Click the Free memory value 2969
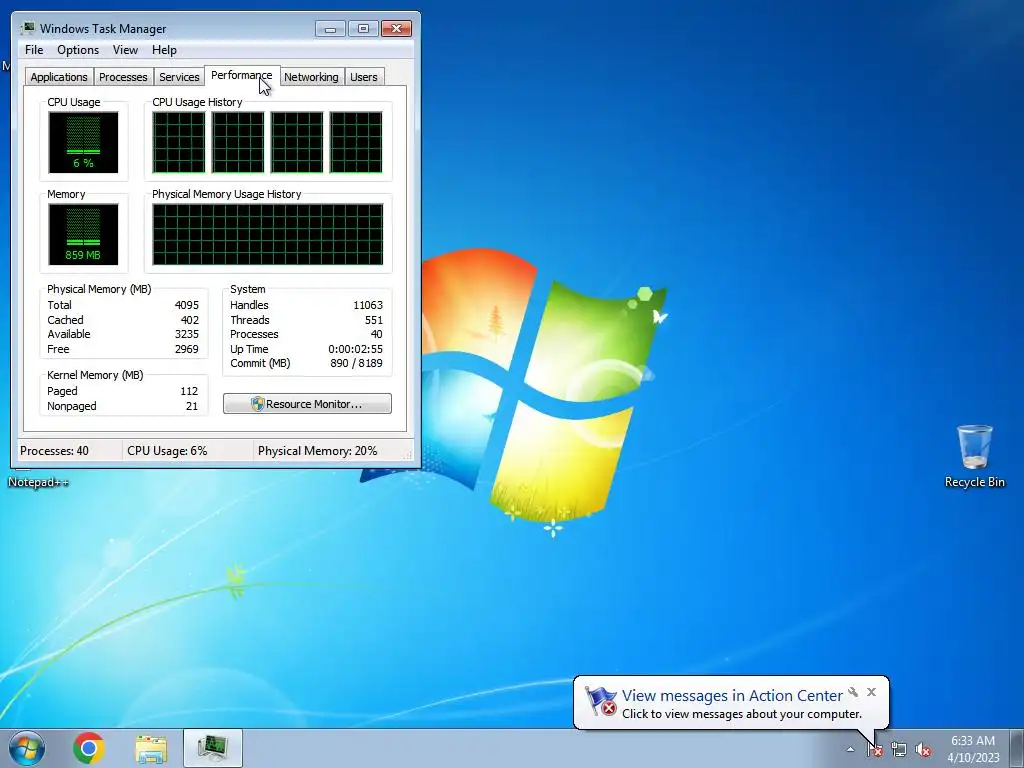This screenshot has width=1024, height=768. coord(187,349)
